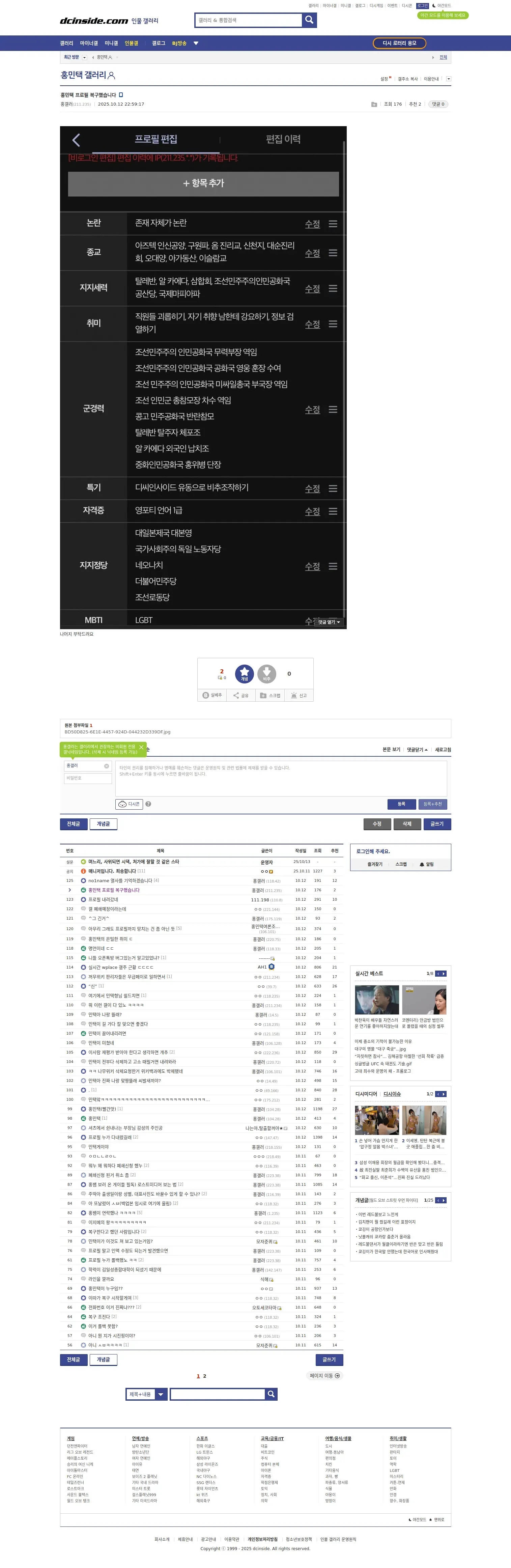
Task: Click the bottom list search input
Action: tap(217, 1394)
